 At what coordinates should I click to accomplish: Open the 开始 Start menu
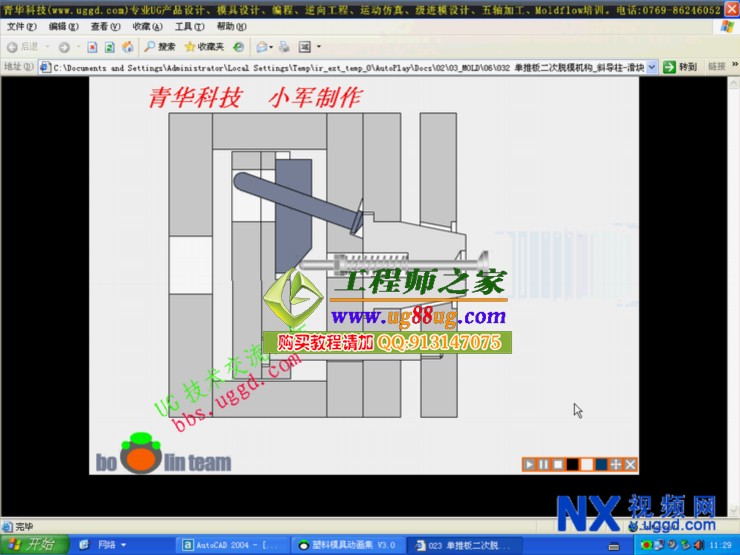[34, 545]
